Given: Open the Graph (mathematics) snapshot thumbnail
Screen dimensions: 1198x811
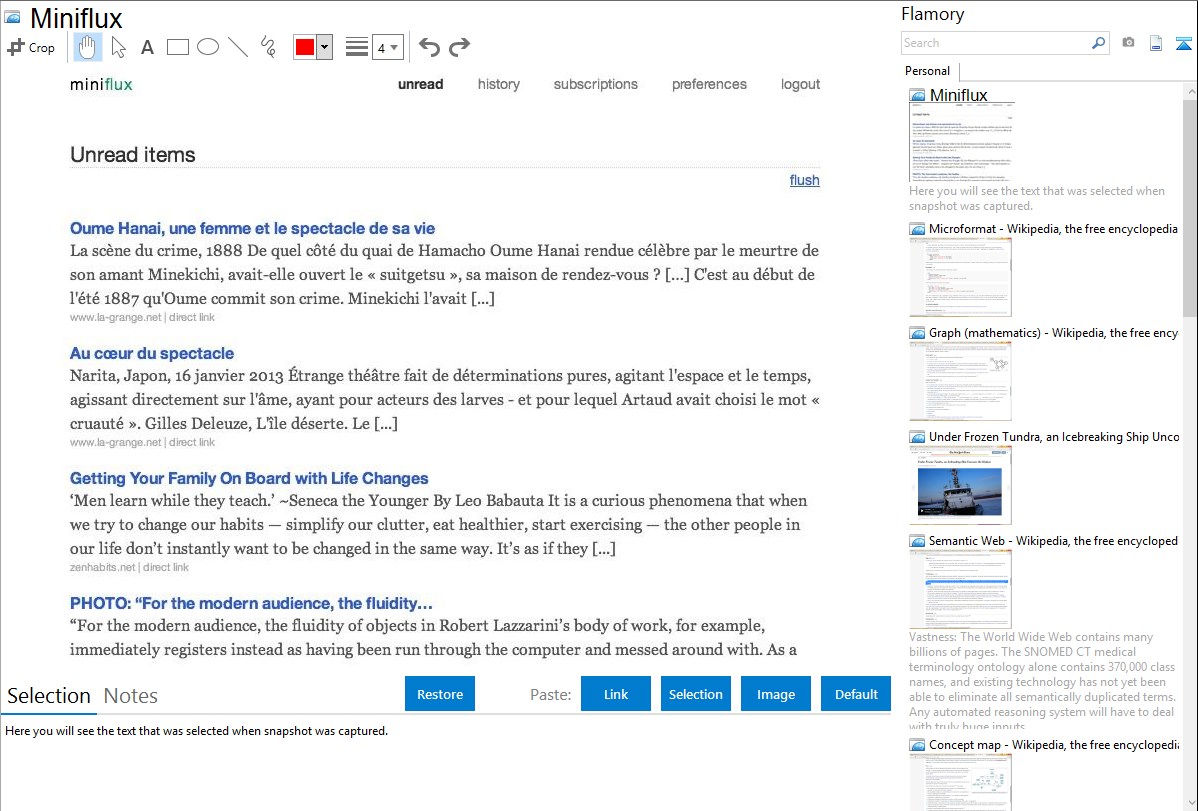Looking at the screenshot, I should 960,381.
